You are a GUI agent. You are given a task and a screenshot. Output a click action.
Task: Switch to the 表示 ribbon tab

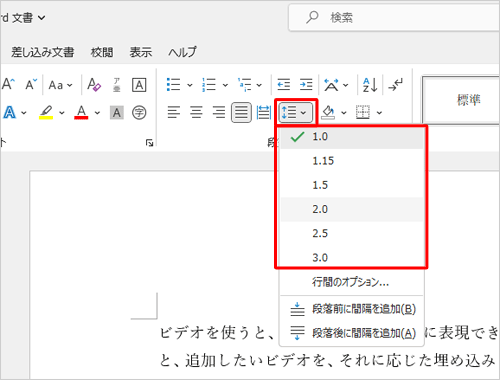tap(141, 52)
